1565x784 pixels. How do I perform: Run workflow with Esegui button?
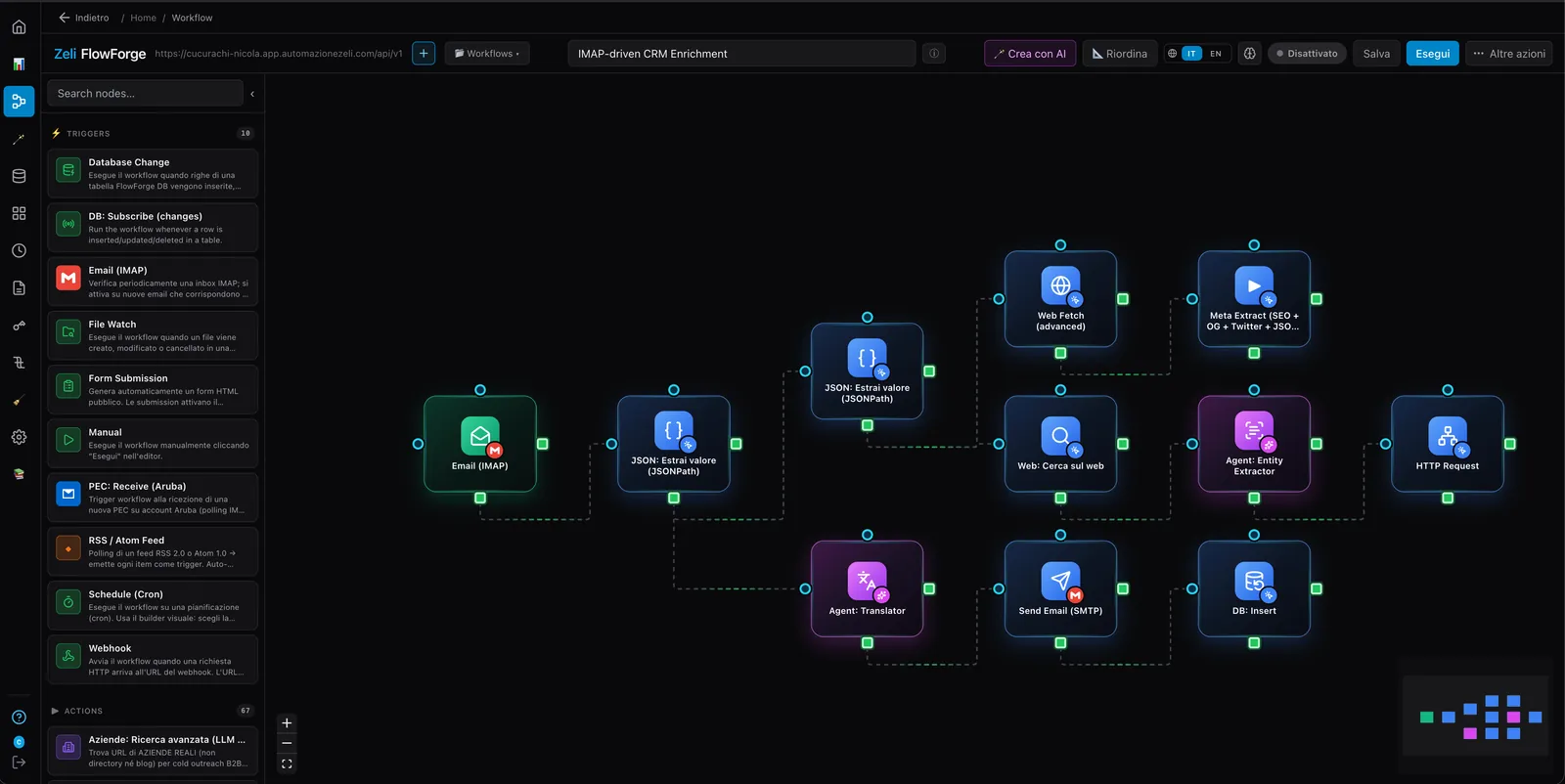(x=1433, y=54)
